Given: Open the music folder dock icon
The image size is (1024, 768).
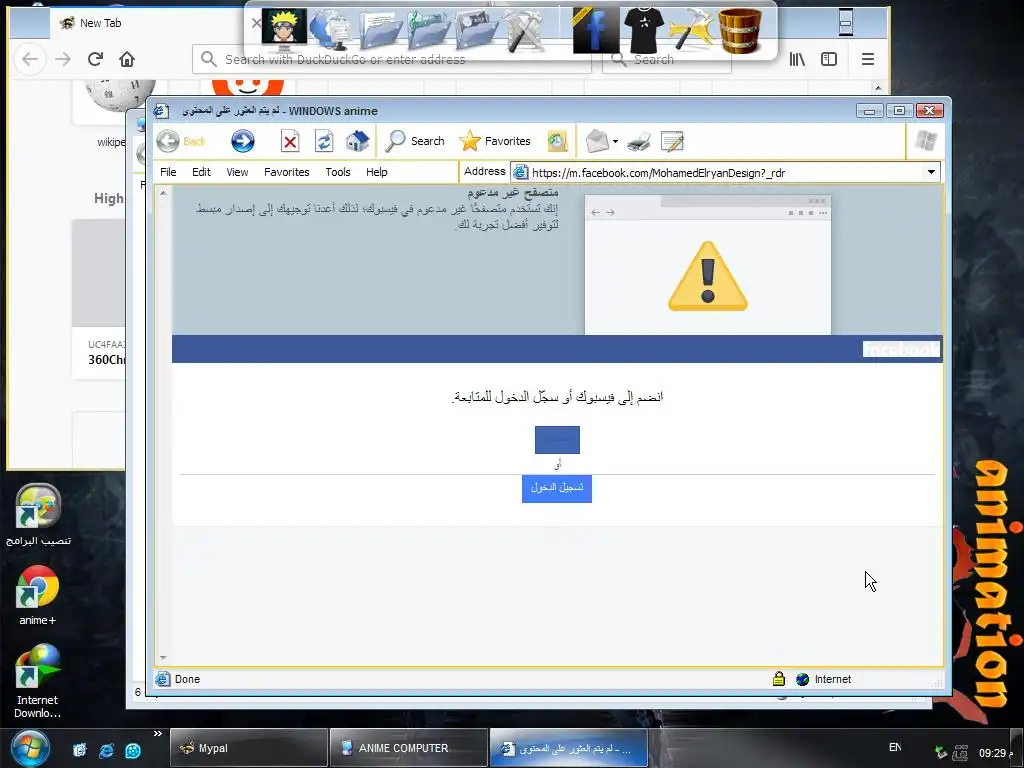Looking at the screenshot, I should click(x=429, y=31).
